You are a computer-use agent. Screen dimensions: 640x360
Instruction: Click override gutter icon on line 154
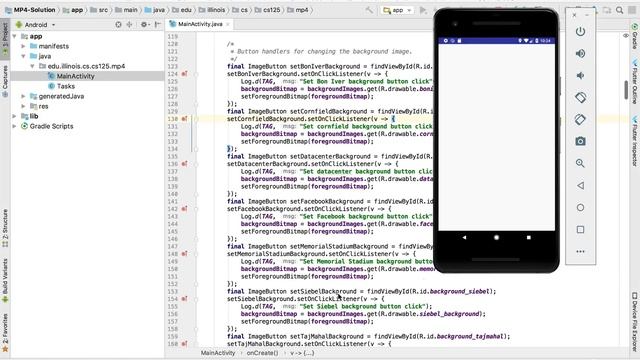point(184,299)
